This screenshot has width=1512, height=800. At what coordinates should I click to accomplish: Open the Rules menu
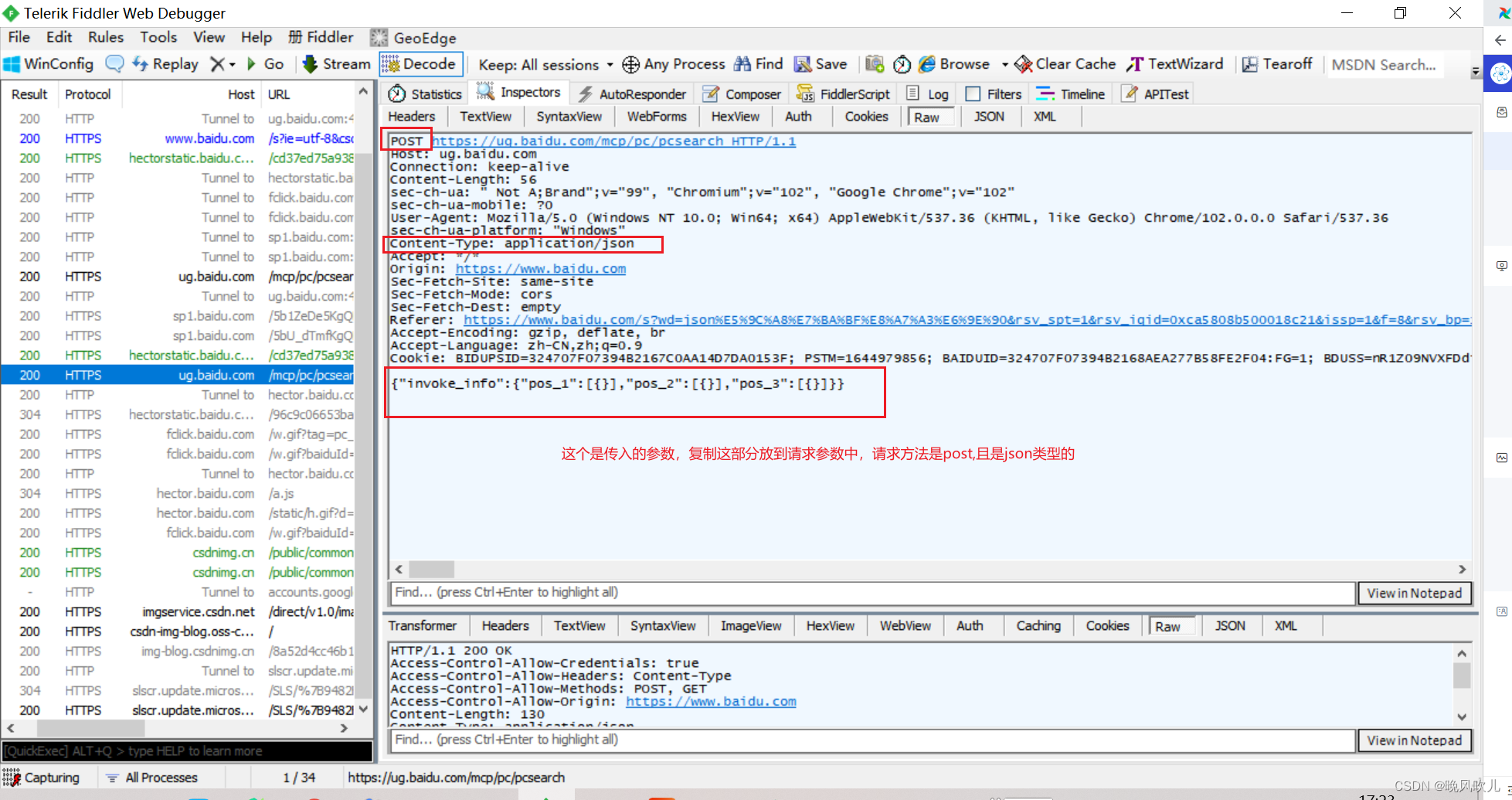[x=105, y=37]
